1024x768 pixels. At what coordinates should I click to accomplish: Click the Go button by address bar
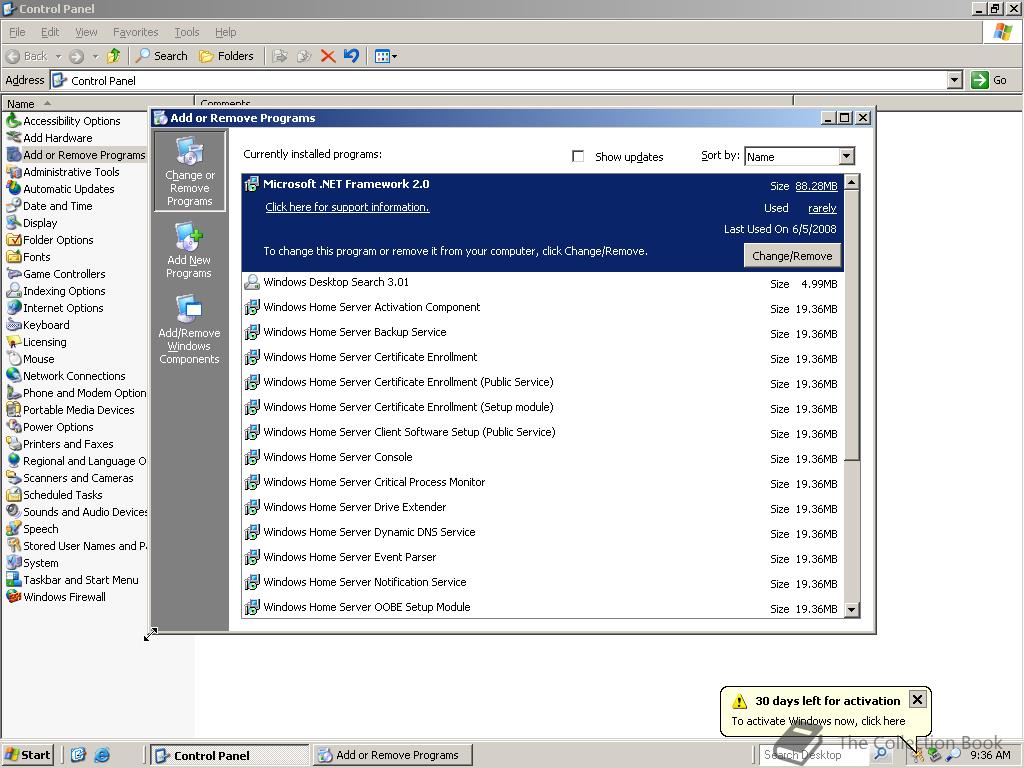(989, 80)
